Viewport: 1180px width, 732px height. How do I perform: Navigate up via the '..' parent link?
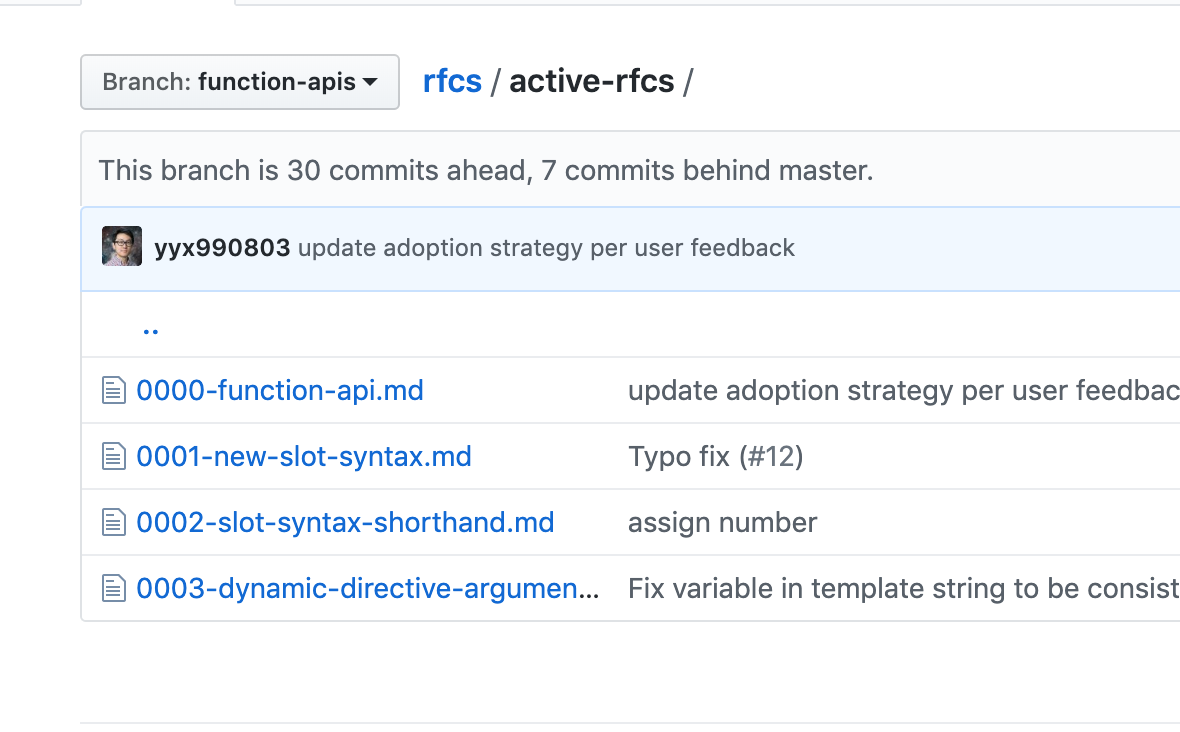coord(151,326)
